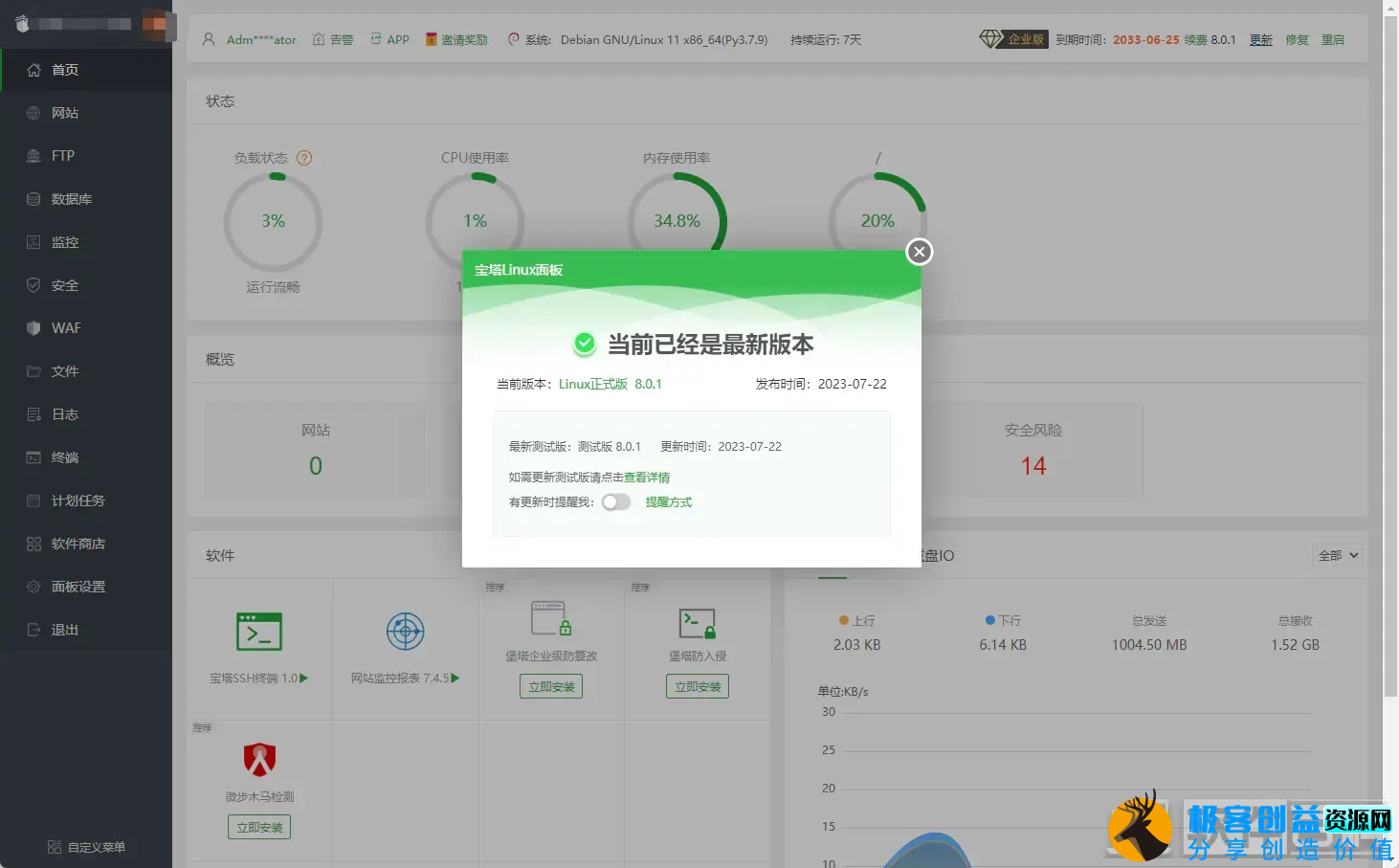Click the 软件商店 sidebar icon
The image size is (1399, 868).
point(67,543)
